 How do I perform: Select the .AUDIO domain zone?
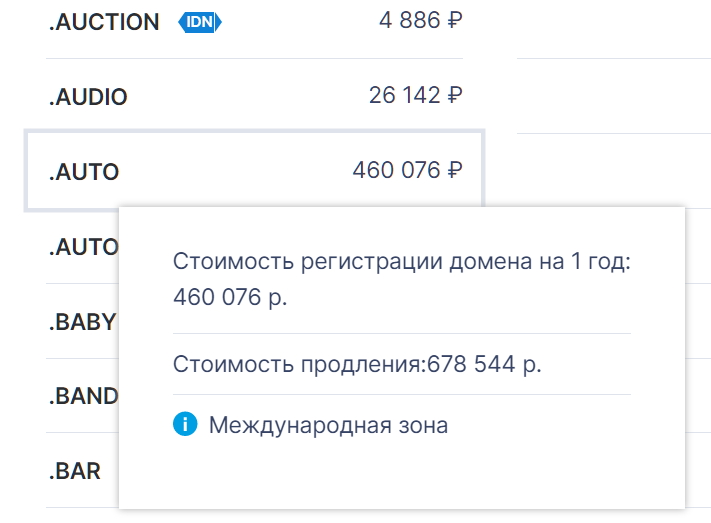pos(88,97)
